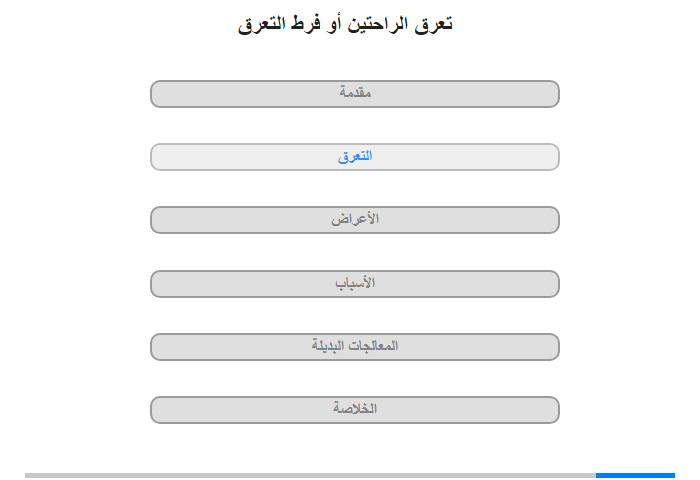
Task: Open the الأعراض section
Action: coord(354,220)
